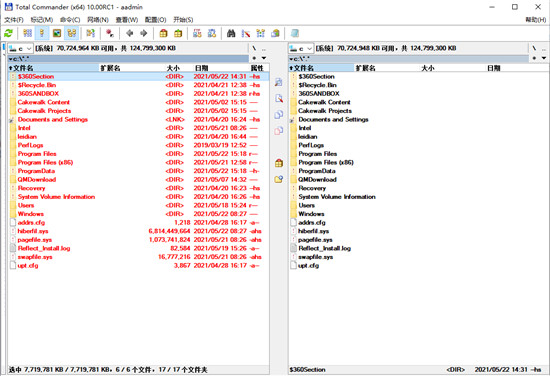Click the forward arrow toolbar icon
The width and height of the screenshot is (550, 376).
(143, 33)
